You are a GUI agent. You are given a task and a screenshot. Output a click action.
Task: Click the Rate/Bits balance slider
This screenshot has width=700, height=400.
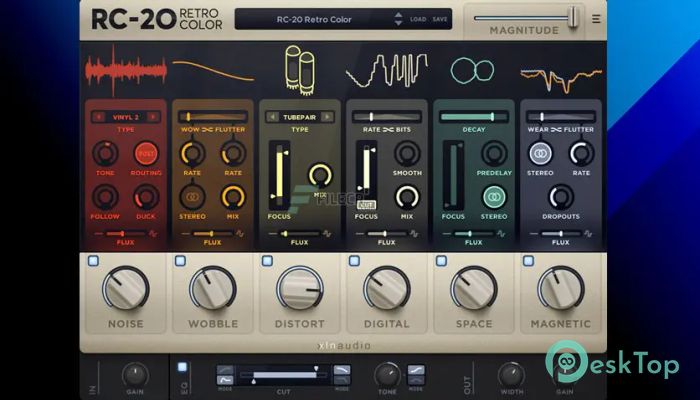(387, 117)
